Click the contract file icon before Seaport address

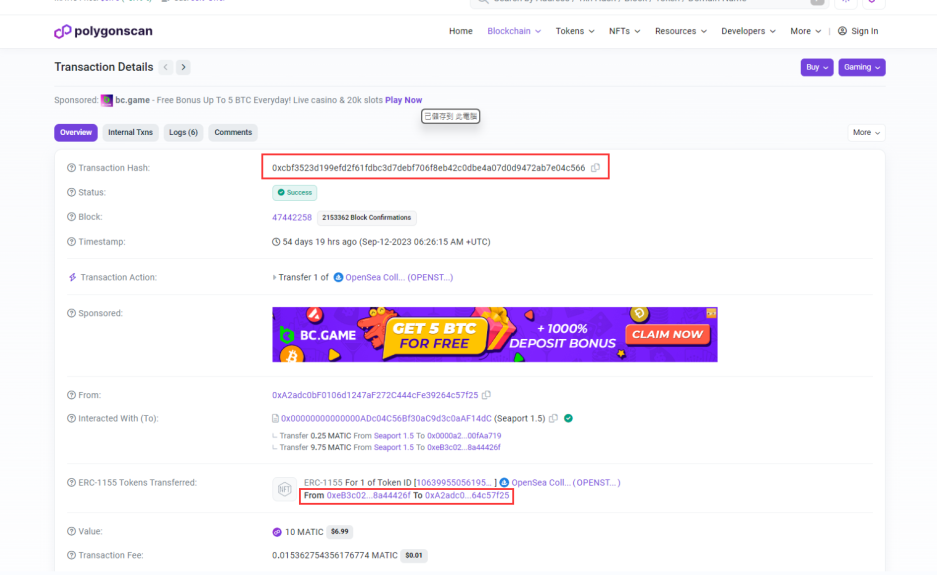tap(275, 418)
